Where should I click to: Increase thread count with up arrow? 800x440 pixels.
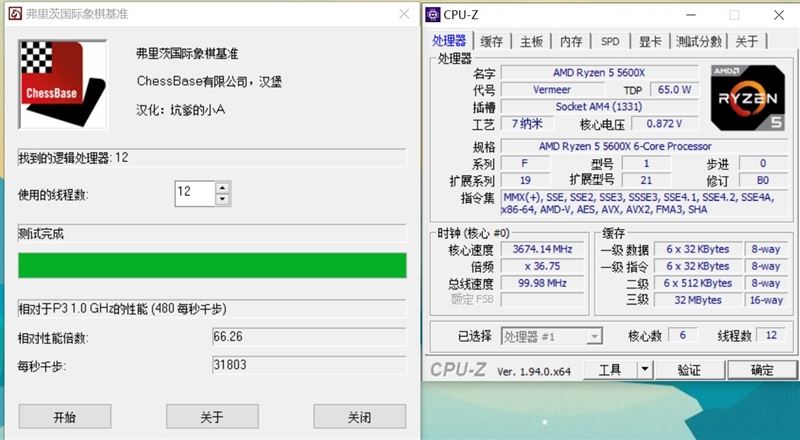(x=222, y=187)
